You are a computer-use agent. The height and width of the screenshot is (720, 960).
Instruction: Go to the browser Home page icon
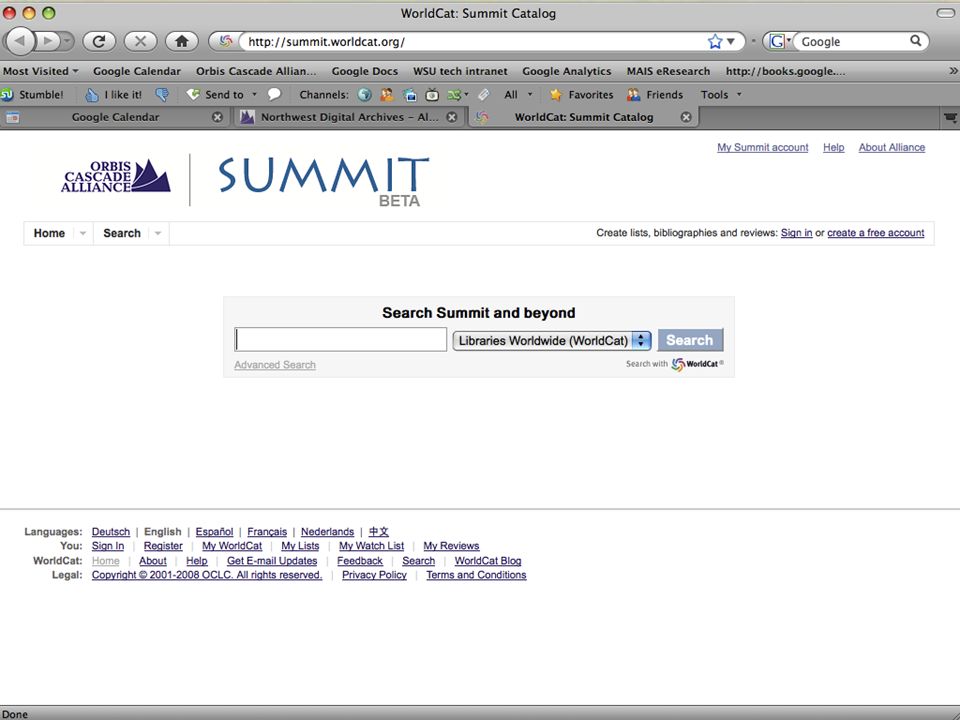182,41
